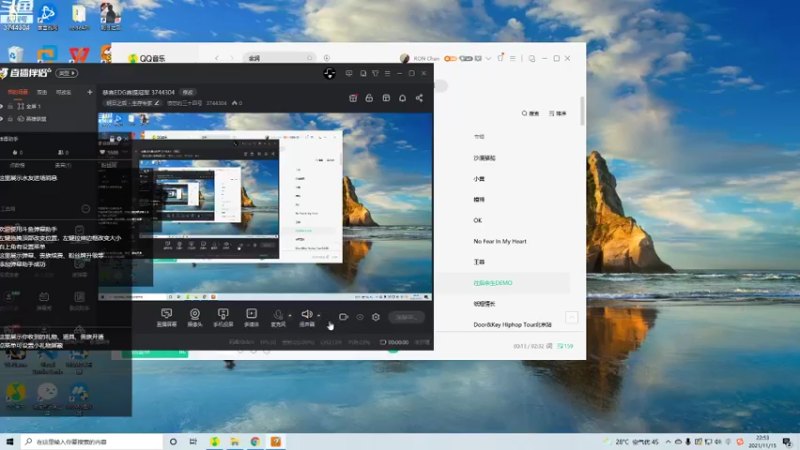
Task: Open Recycle Bin on desktop
Action: click(15, 54)
